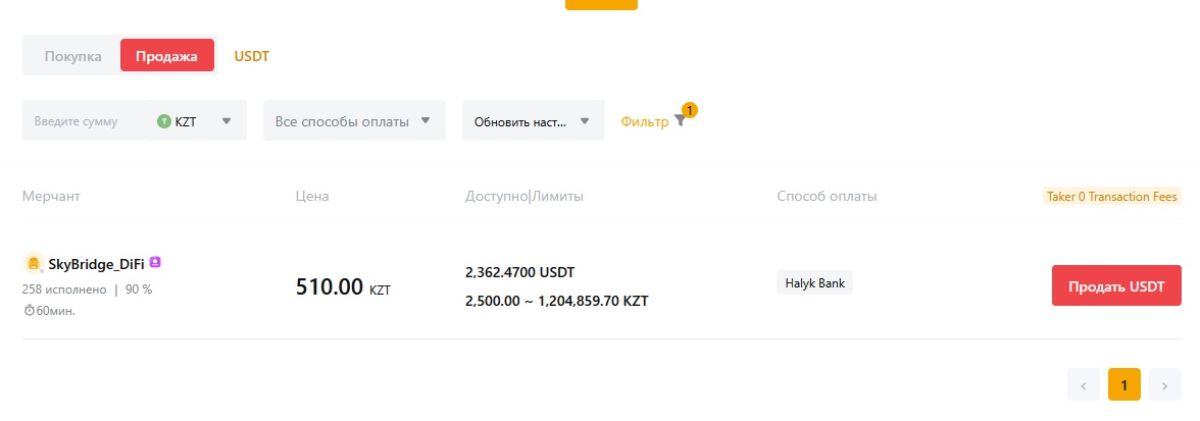The width and height of the screenshot is (1200, 421).
Task: Click the Taker 0 Transaction Fees label
Action: [1112, 197]
